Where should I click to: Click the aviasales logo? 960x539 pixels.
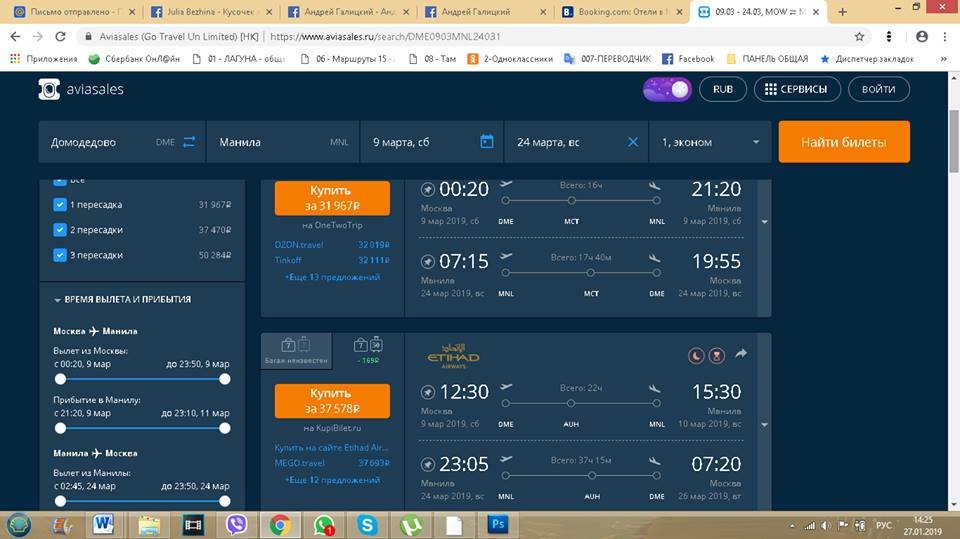pyautogui.click(x=81, y=89)
